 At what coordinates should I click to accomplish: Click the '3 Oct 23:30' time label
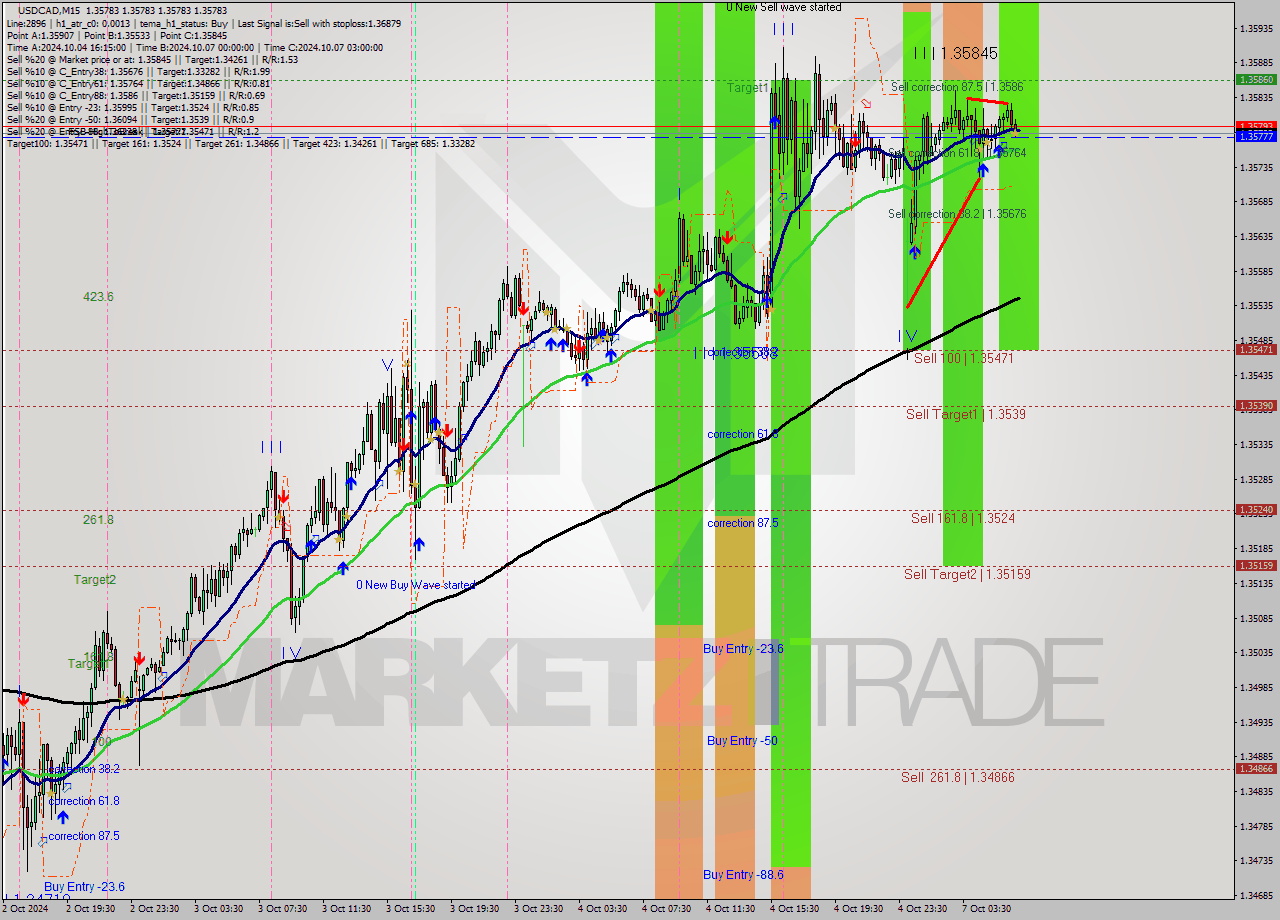point(541,909)
